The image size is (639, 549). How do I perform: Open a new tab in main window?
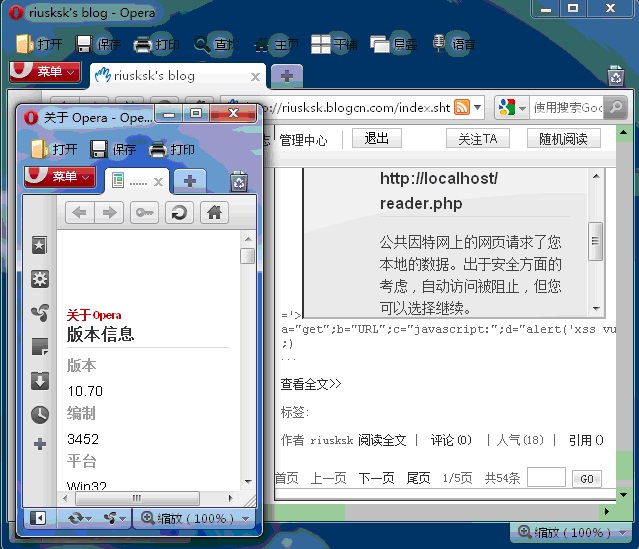(287, 76)
